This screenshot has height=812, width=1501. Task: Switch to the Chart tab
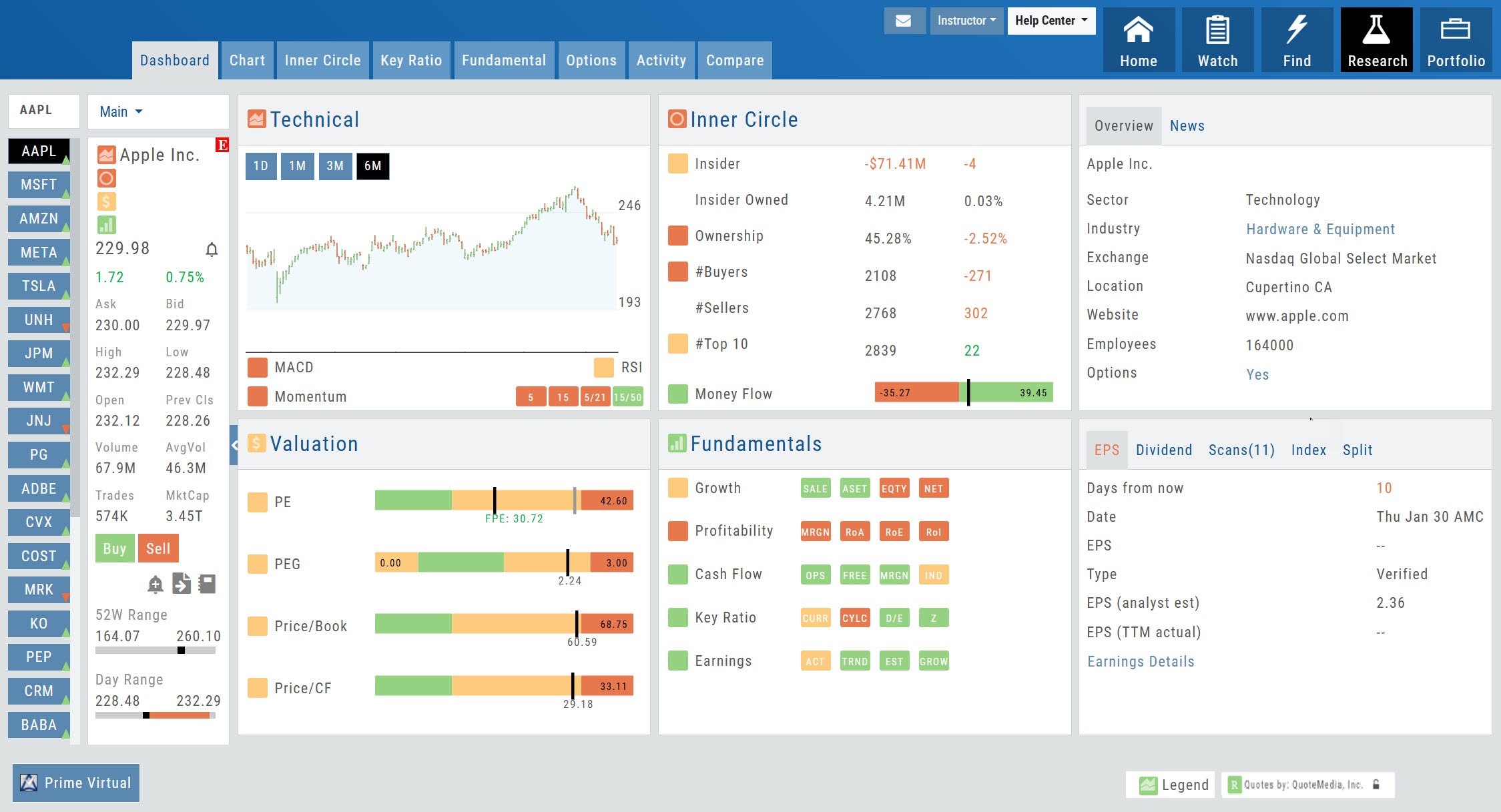click(x=247, y=61)
